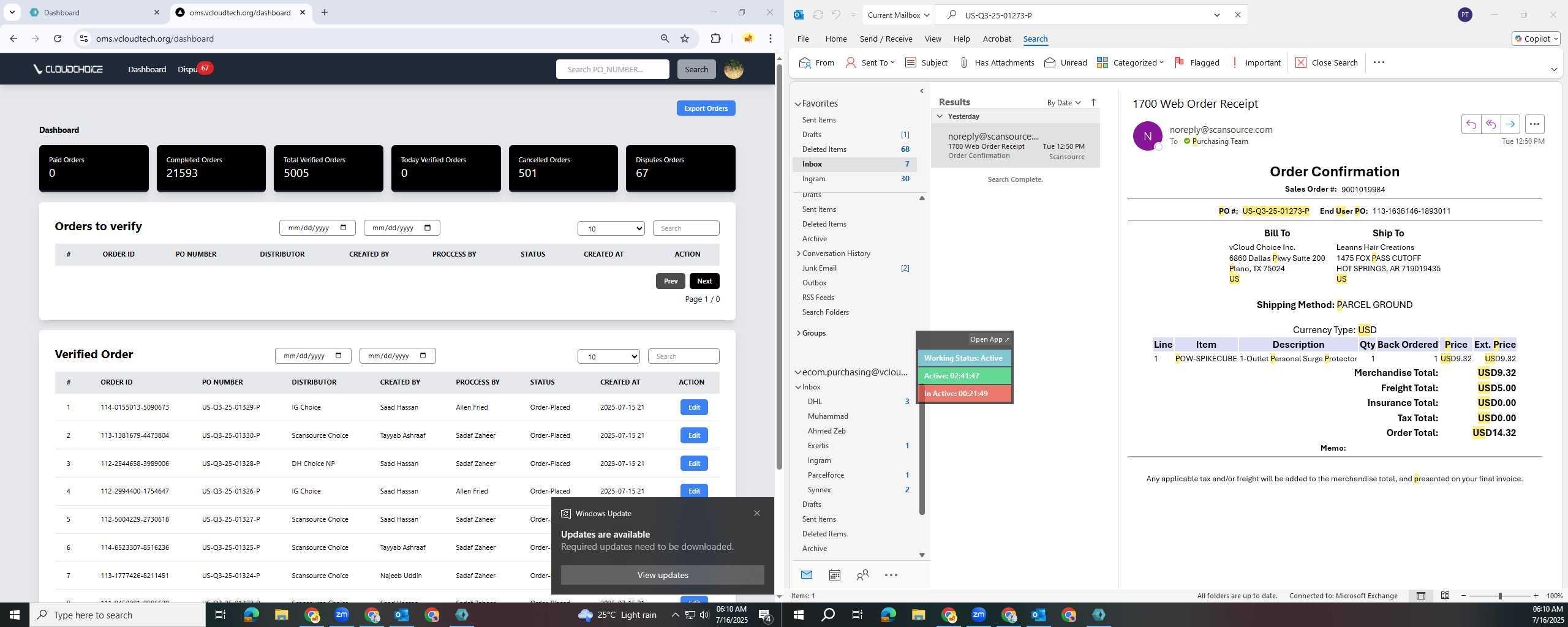Viewport: 1568px width, 627px height.
Task: Click Zoom app icon on left taskbar
Action: click(x=341, y=615)
